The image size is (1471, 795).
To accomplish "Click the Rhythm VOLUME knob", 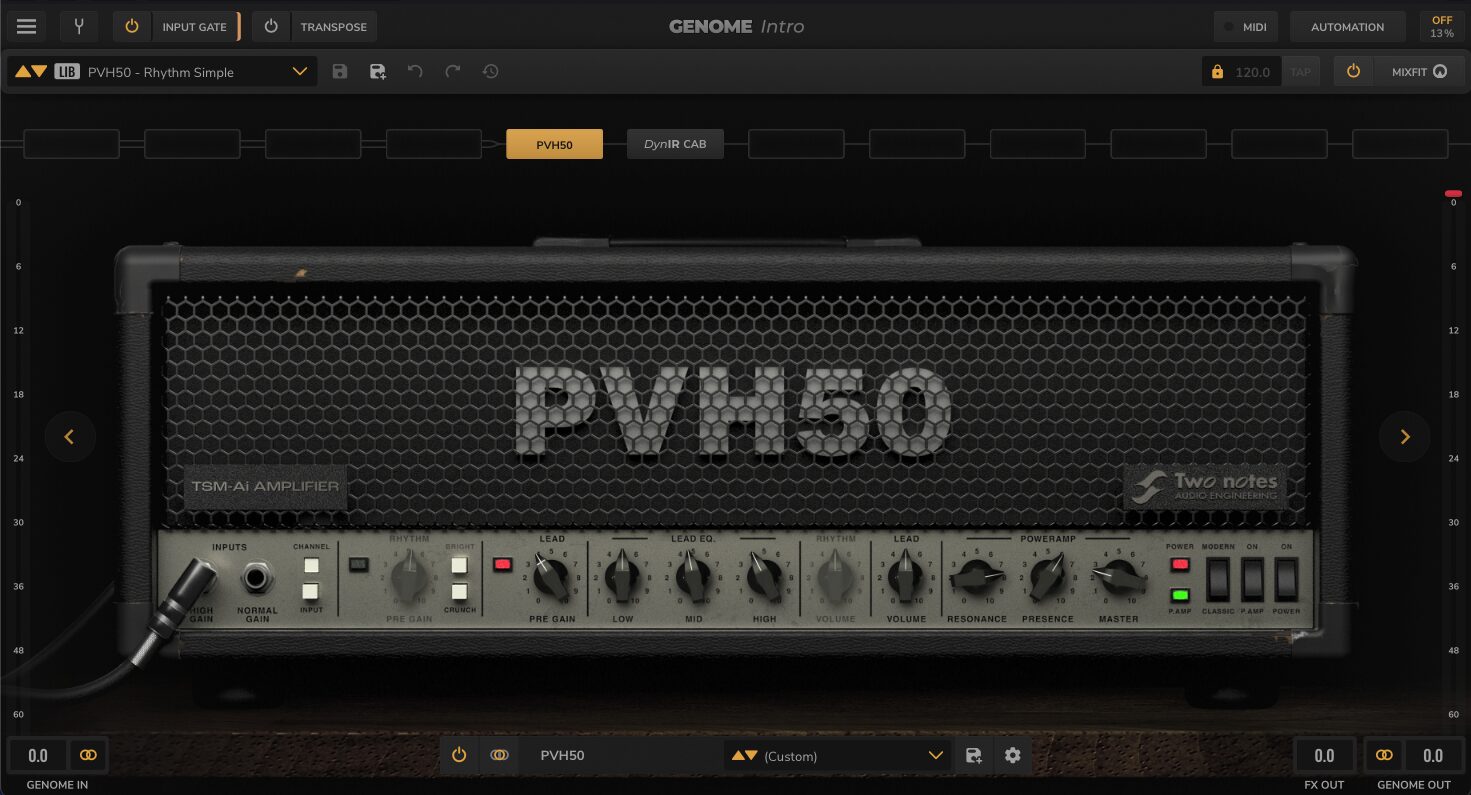I will coord(835,577).
